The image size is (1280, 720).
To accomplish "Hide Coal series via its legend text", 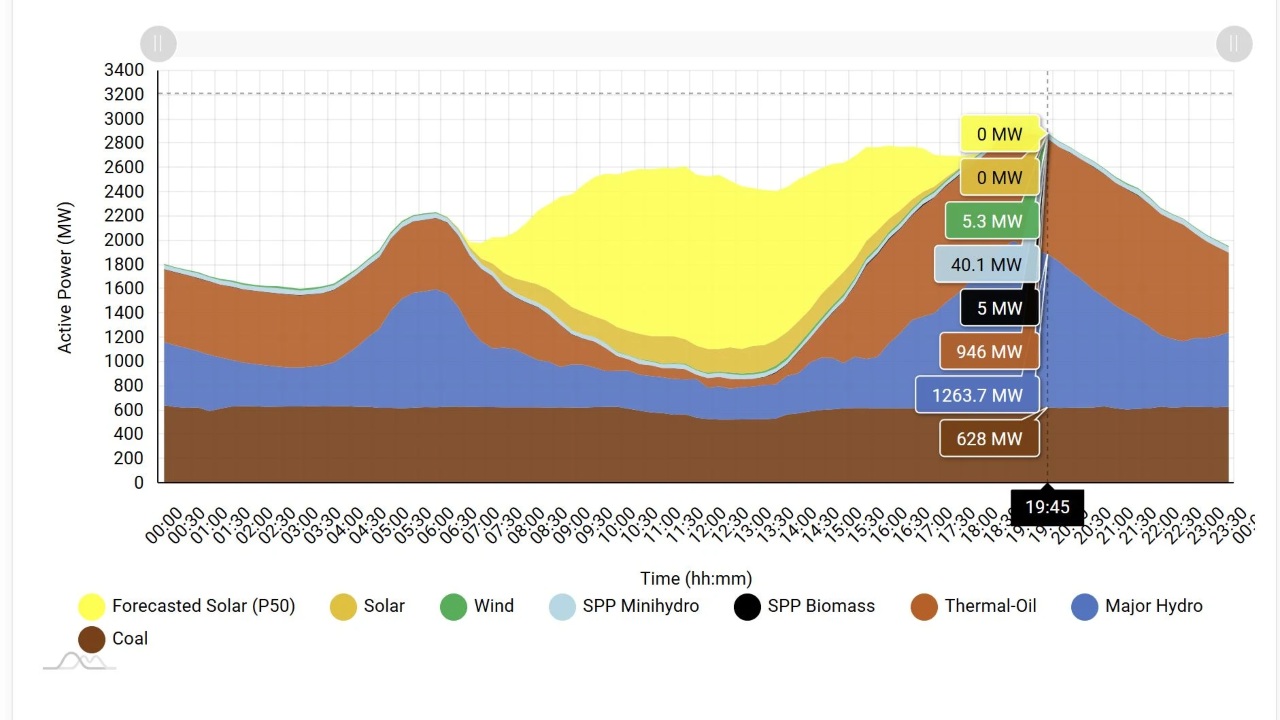I will [x=130, y=639].
